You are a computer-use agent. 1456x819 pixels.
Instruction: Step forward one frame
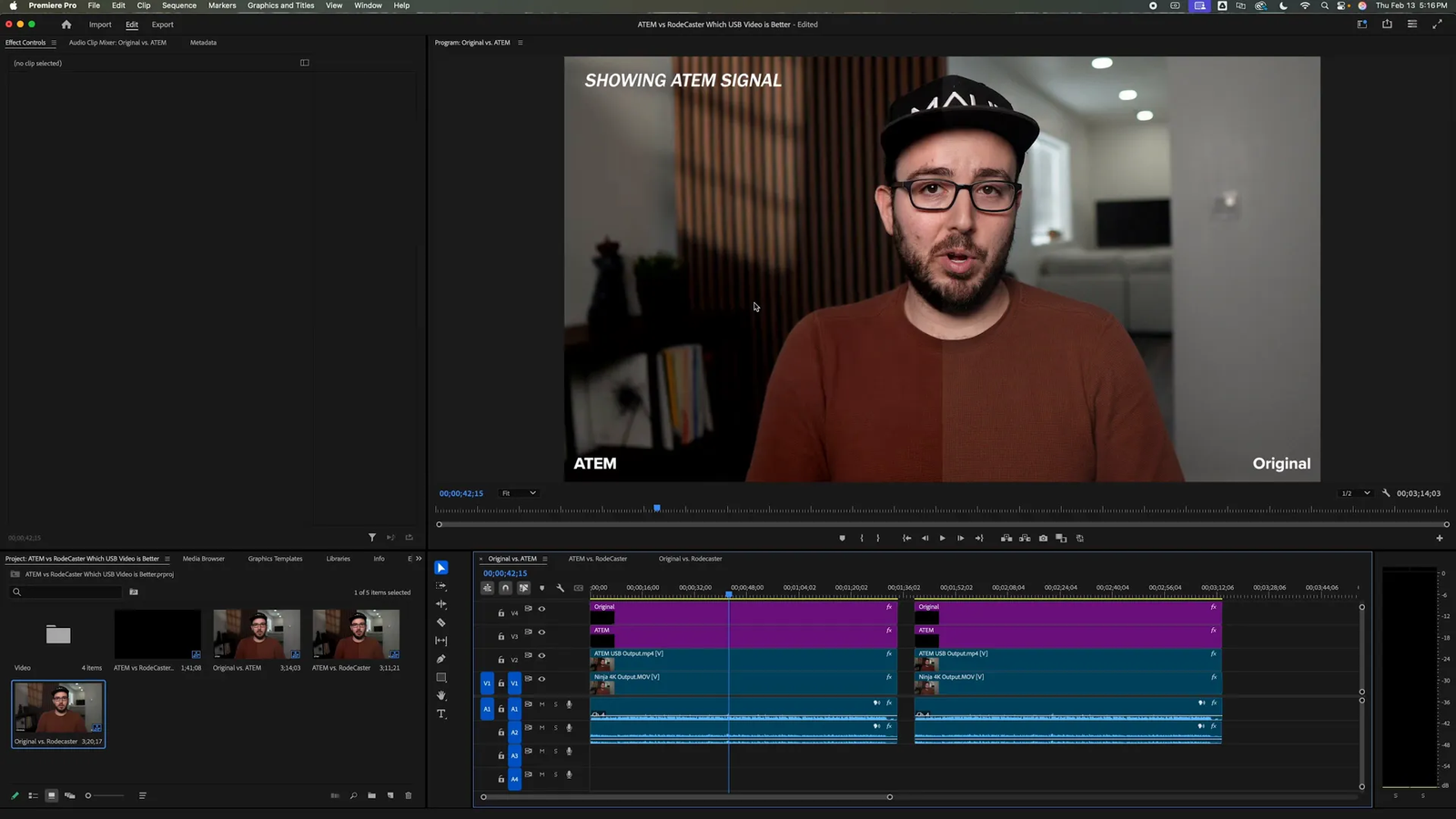coord(960,538)
